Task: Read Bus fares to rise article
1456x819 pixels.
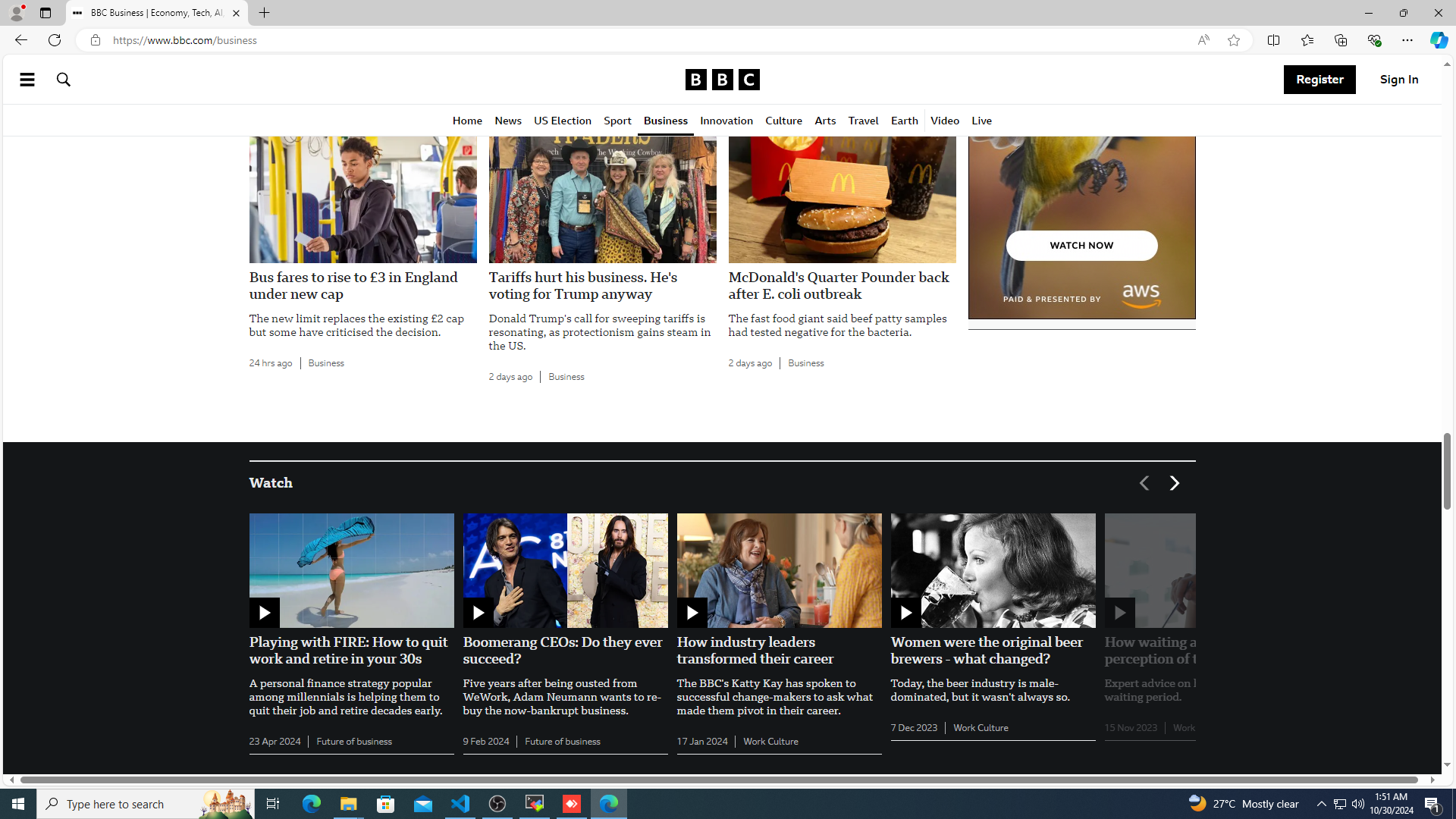Action: click(x=353, y=286)
